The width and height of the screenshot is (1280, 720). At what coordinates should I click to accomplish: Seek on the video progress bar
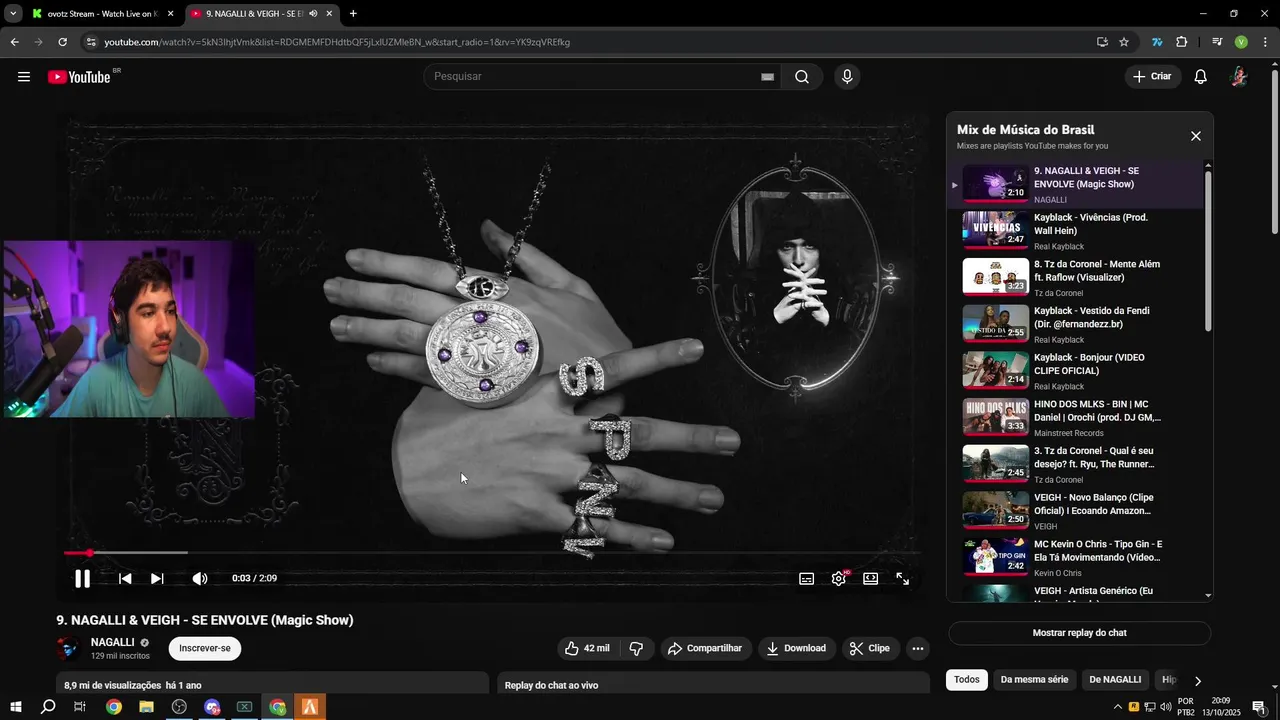(492, 553)
